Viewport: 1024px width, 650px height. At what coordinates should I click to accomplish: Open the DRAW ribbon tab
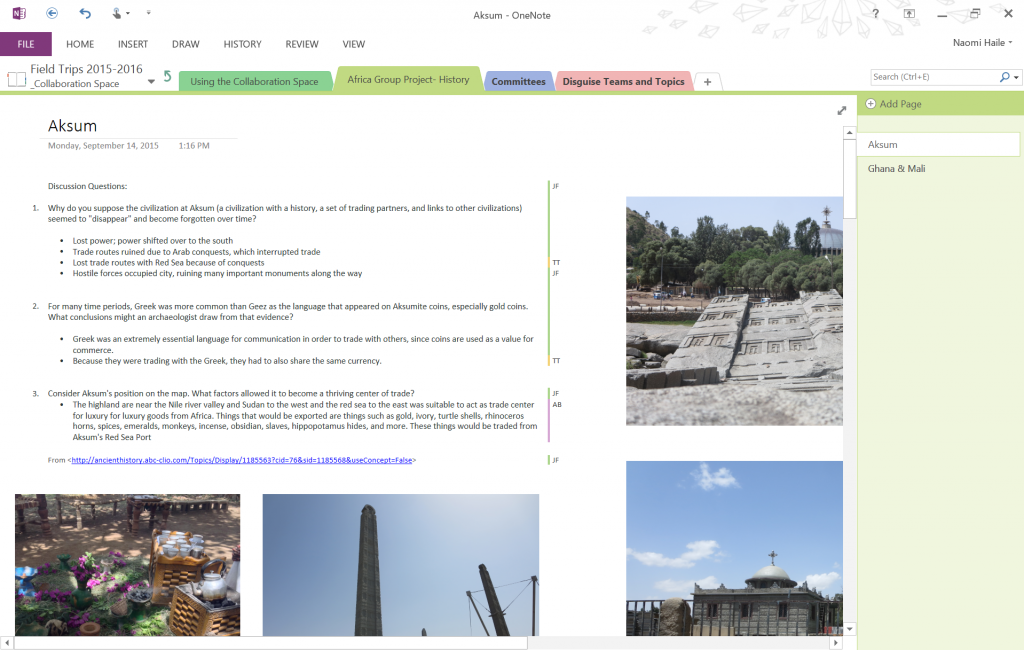185,44
